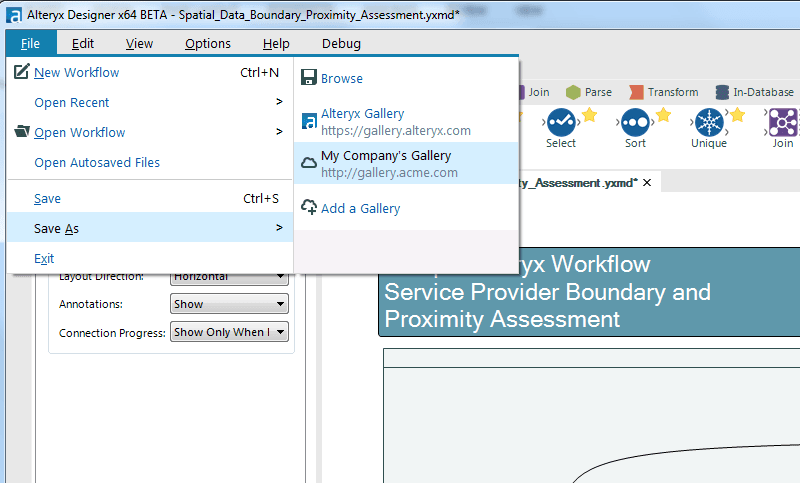
Task: Save to My Company's Gallery
Action: coord(406,163)
